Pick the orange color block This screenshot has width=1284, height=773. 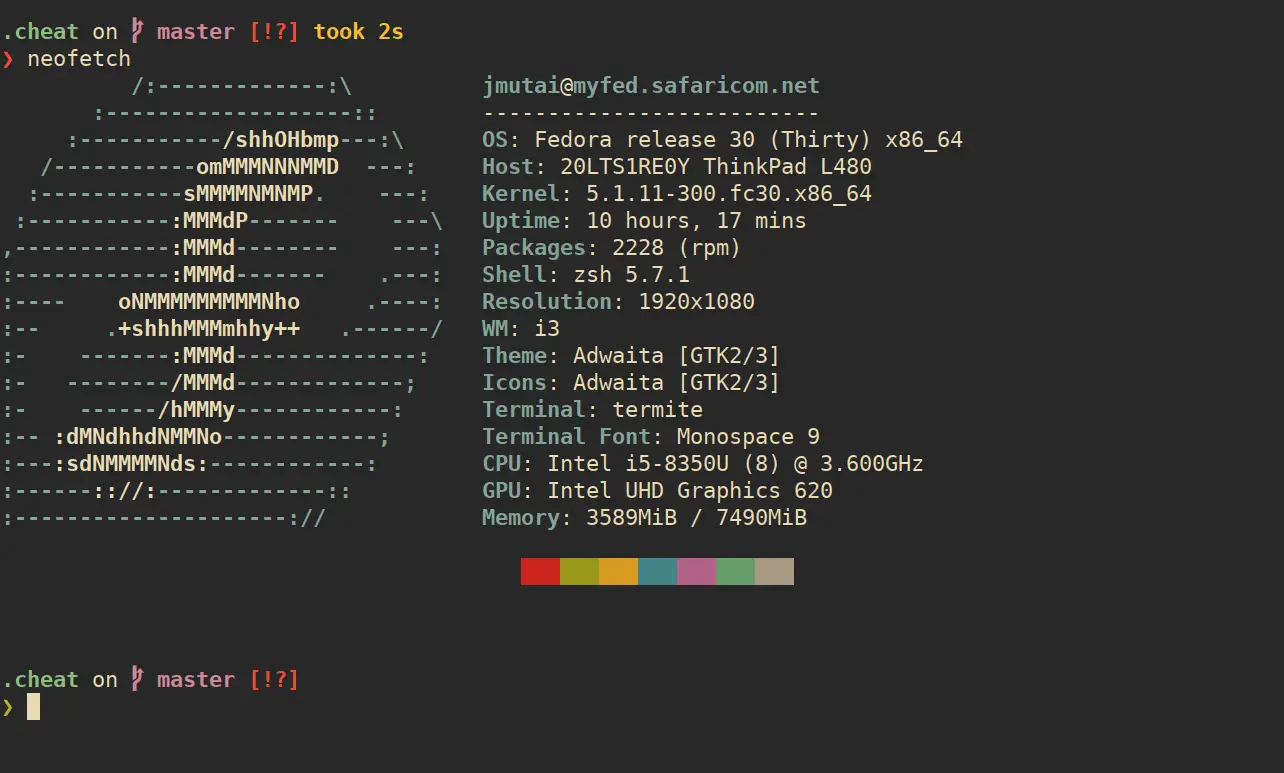pos(618,571)
